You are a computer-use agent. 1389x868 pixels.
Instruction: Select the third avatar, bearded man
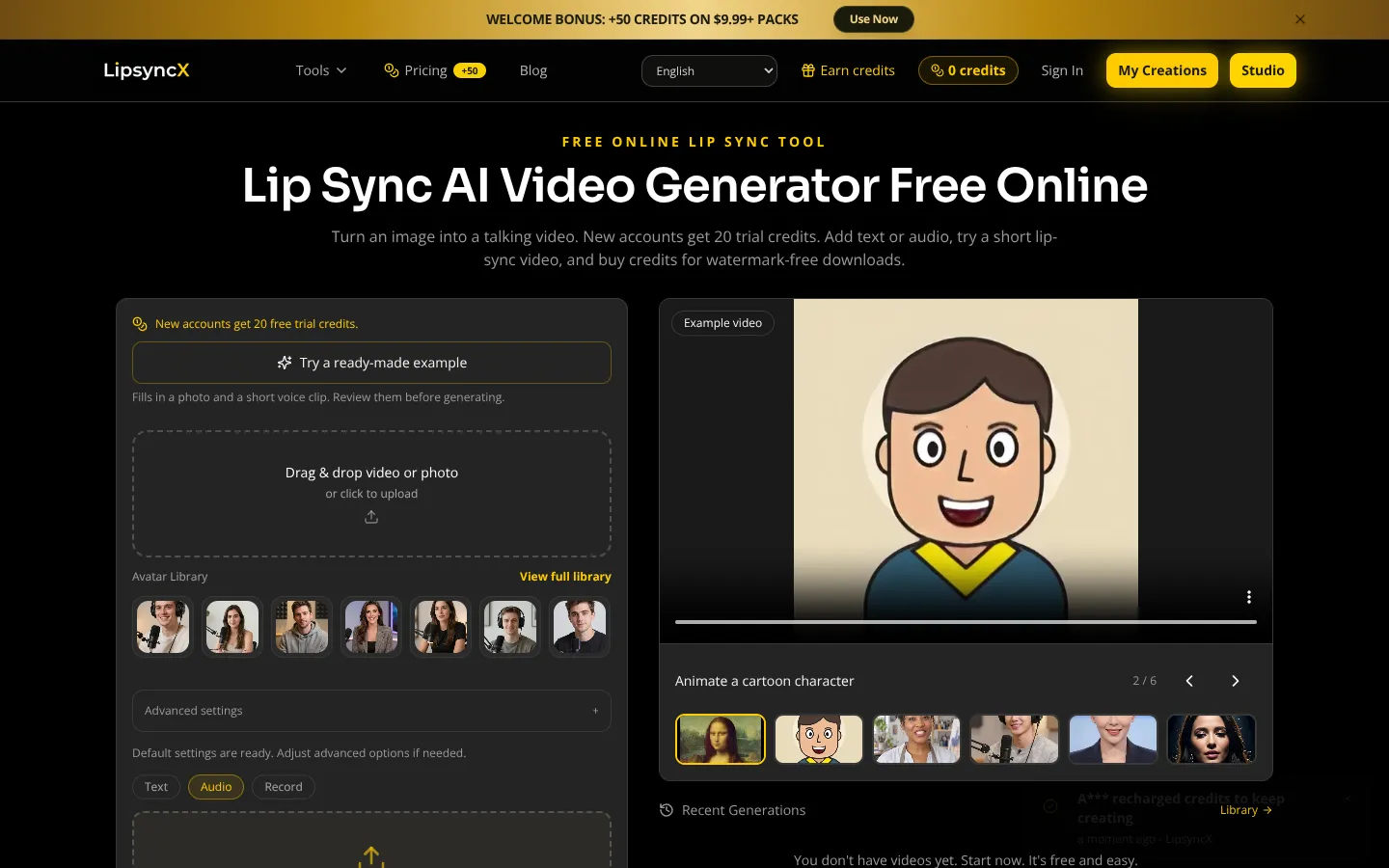(302, 627)
